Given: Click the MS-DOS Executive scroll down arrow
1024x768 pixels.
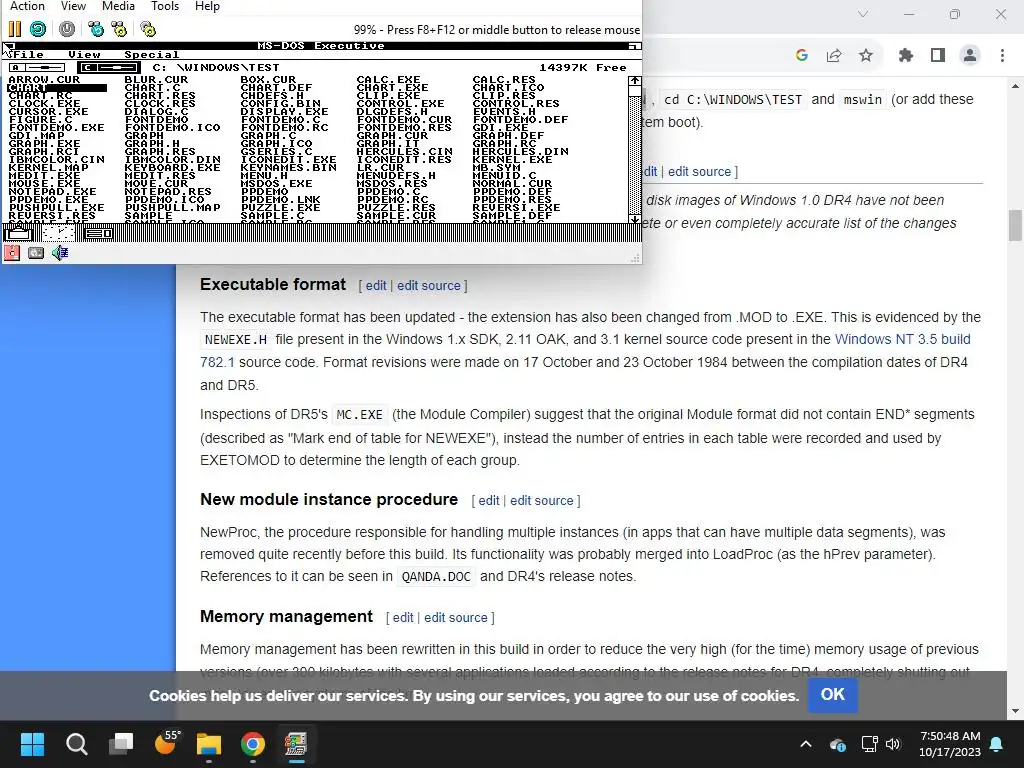Looking at the screenshot, I should click(x=634, y=219).
